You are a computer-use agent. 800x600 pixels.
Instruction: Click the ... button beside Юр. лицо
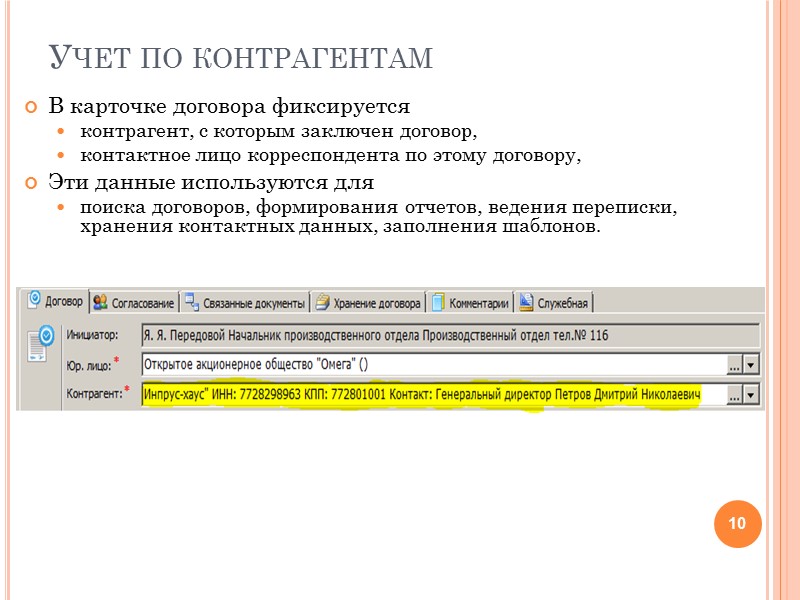coord(735,363)
